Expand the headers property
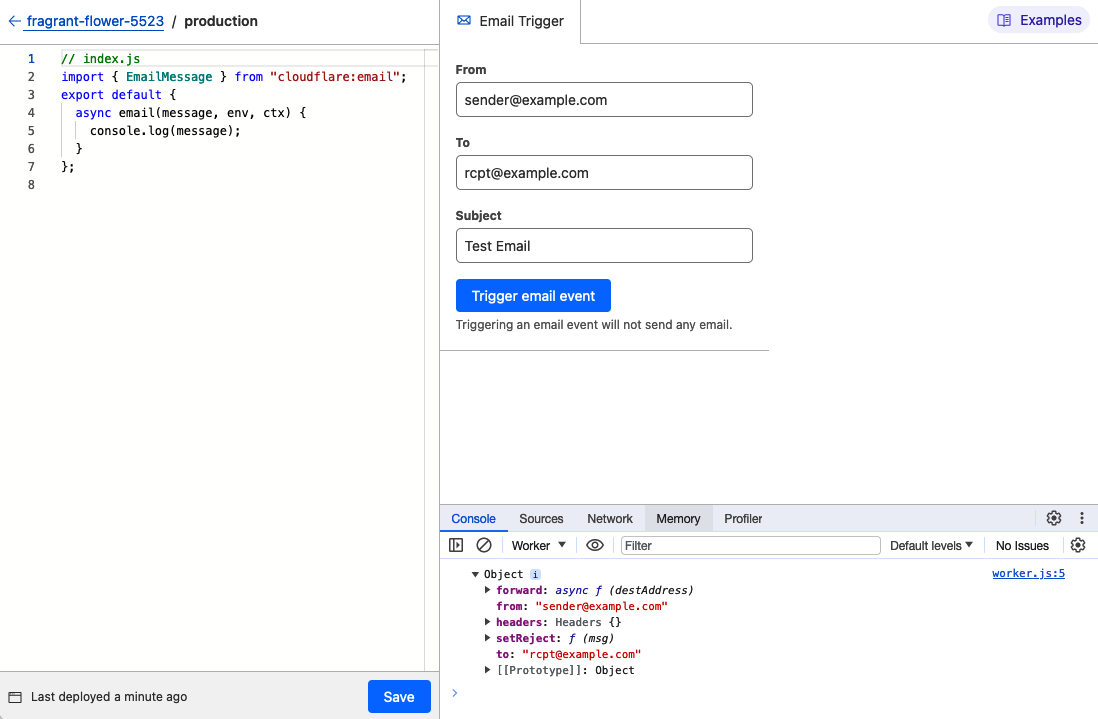Image resolution: width=1098 pixels, height=719 pixels. click(488, 622)
